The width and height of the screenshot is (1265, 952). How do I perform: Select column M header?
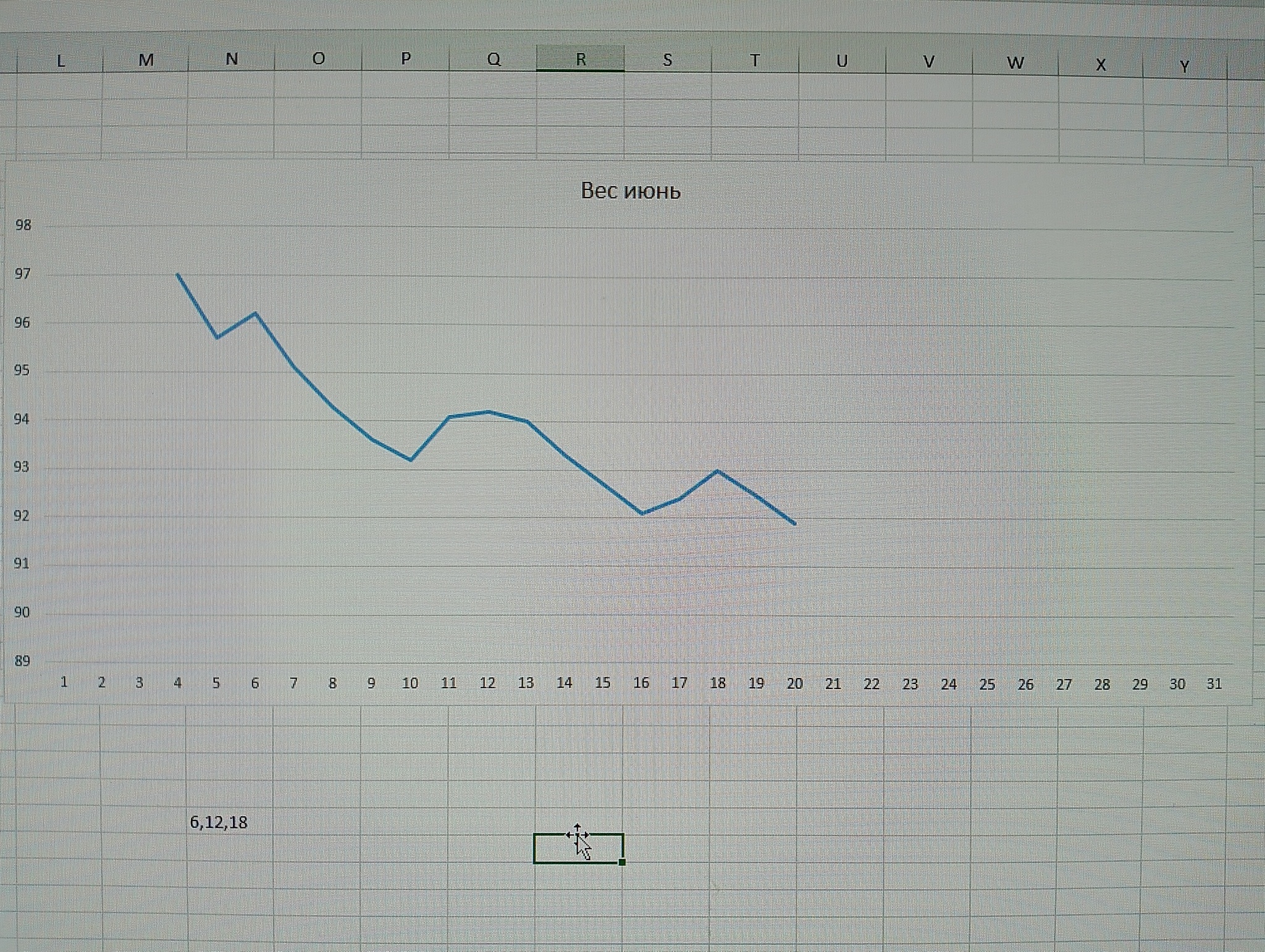click(x=146, y=60)
